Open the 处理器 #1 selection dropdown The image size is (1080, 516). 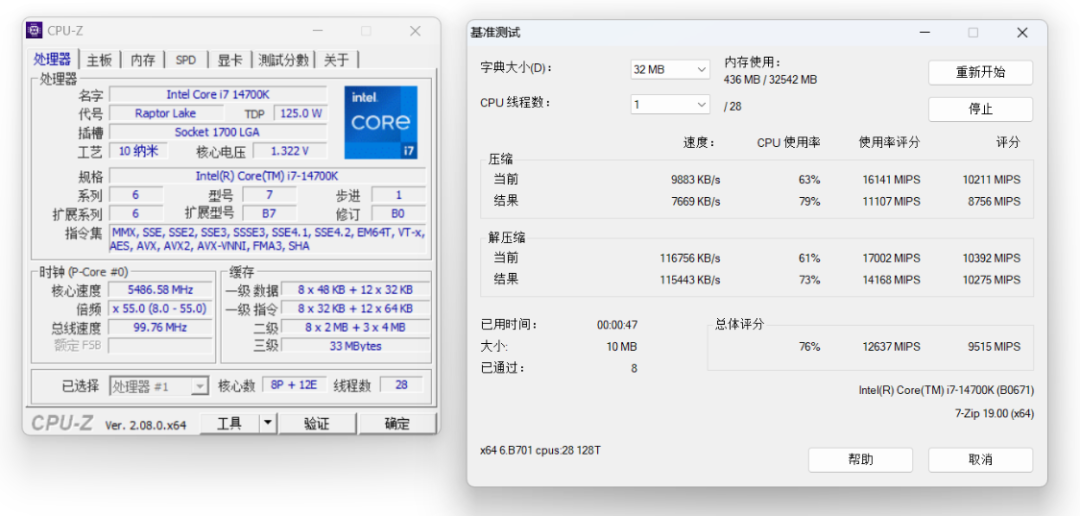158,386
